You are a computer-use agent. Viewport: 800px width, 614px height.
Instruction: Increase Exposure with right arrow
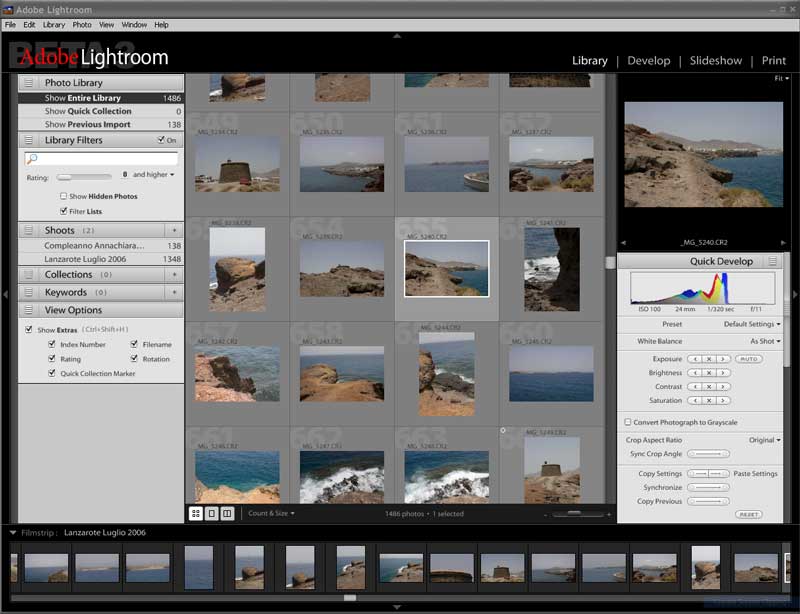point(723,359)
